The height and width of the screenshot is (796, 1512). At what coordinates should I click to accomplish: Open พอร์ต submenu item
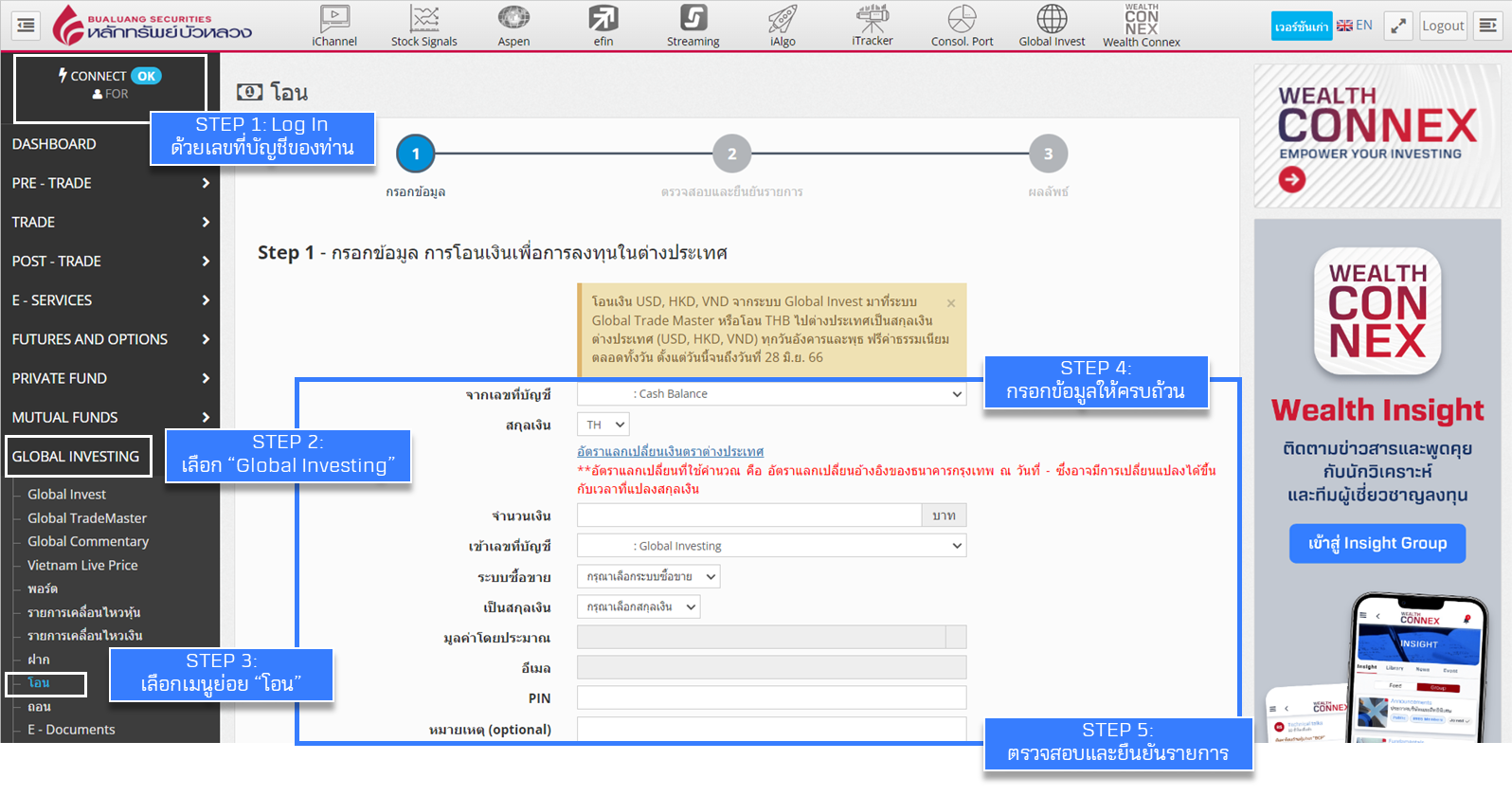coord(43,588)
